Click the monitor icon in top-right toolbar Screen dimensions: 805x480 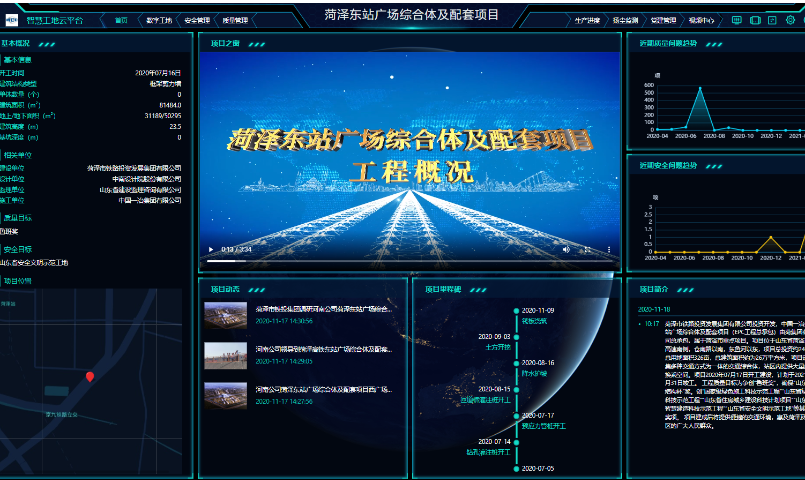pyautogui.click(x=737, y=20)
